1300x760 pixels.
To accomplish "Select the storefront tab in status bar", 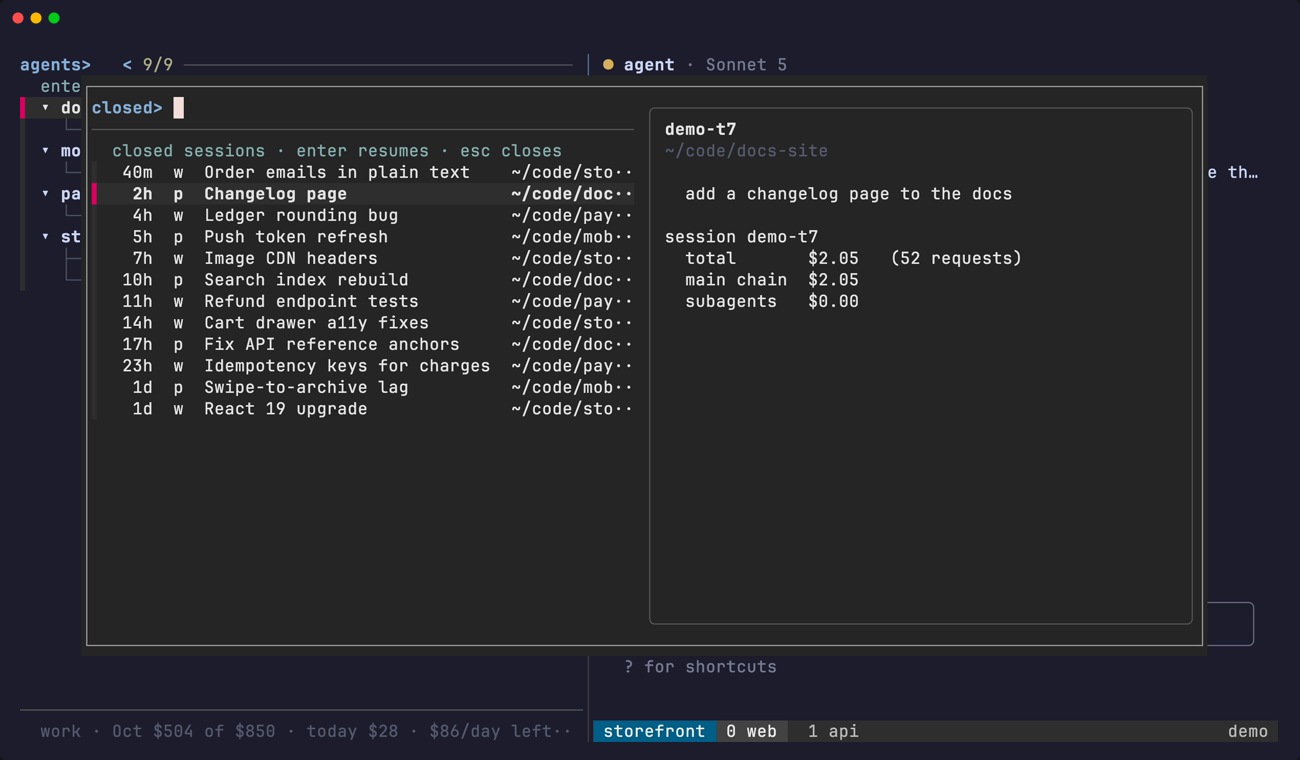I will point(654,731).
